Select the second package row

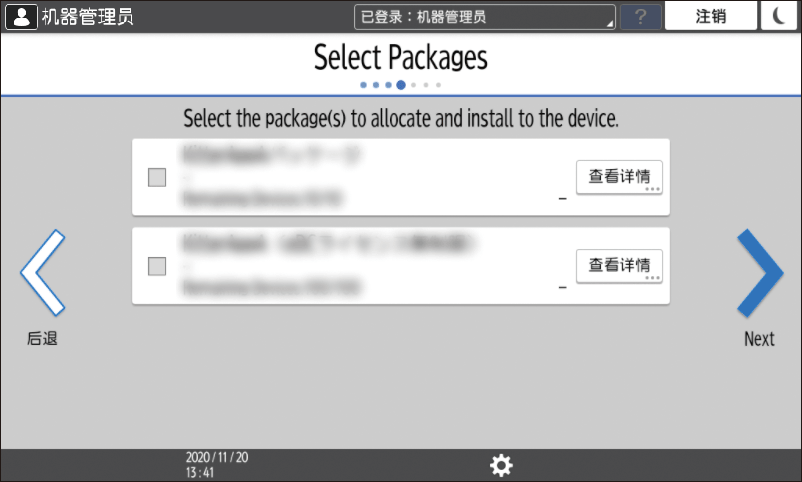click(401, 266)
